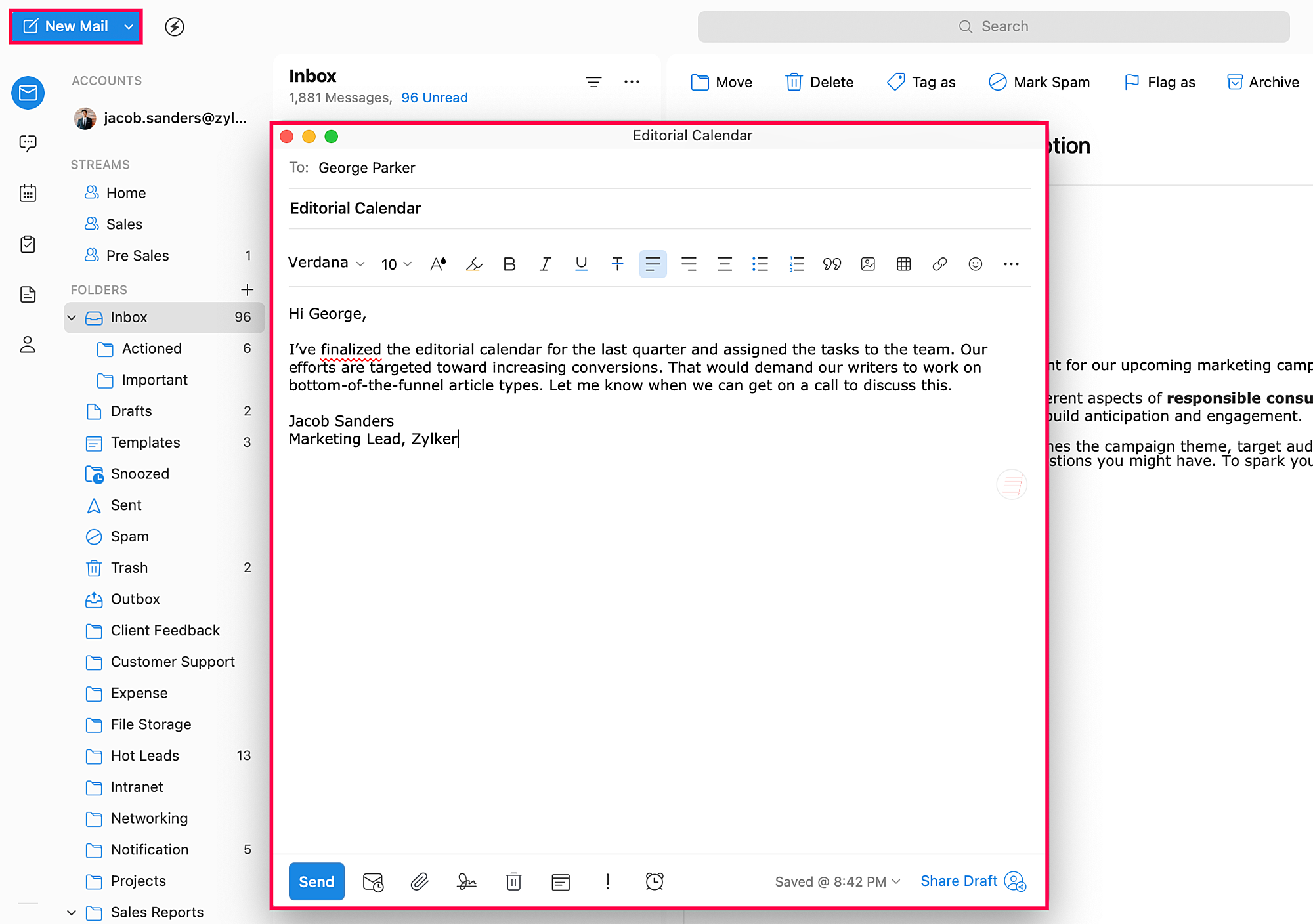
Task: Click the Share Draft link
Action: (x=958, y=881)
